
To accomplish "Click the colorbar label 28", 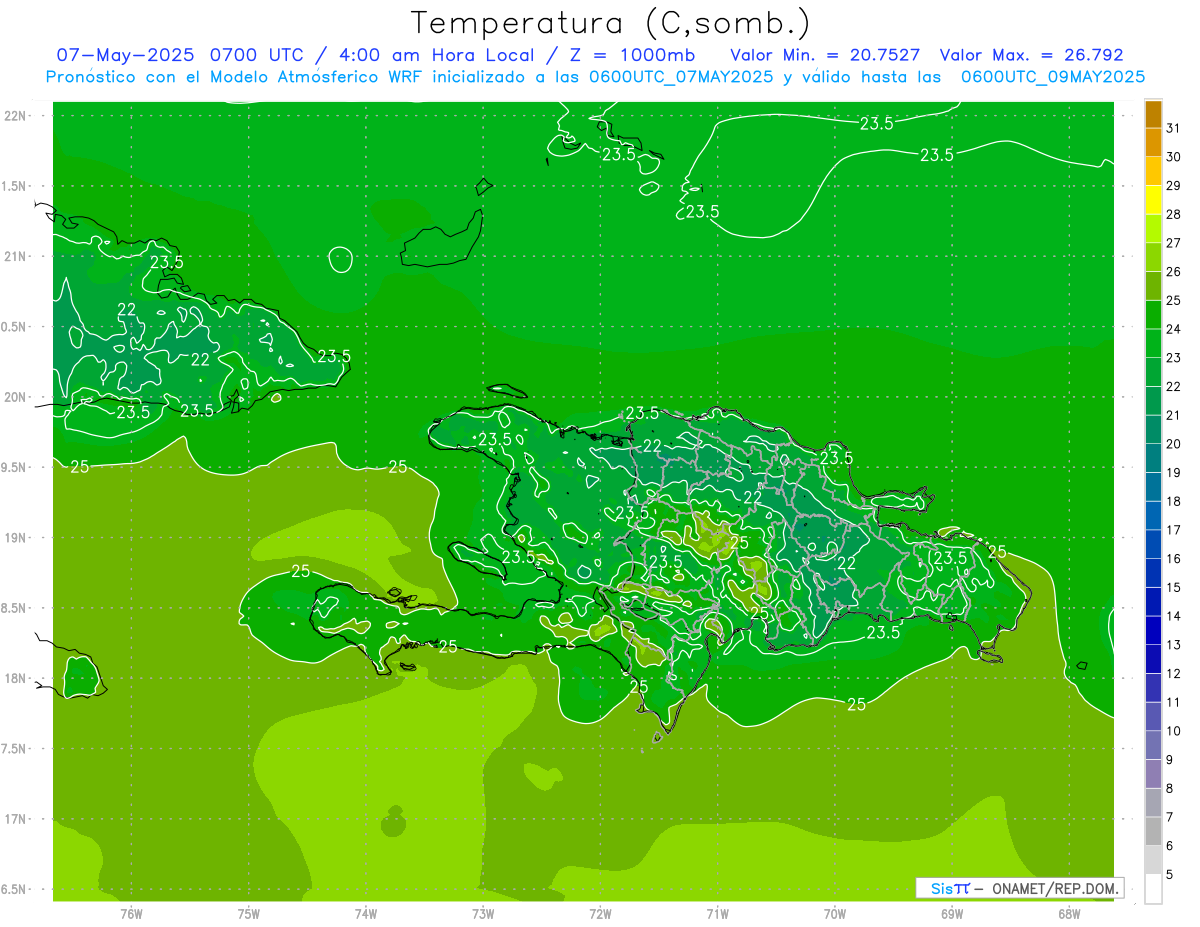I will tap(1173, 214).
